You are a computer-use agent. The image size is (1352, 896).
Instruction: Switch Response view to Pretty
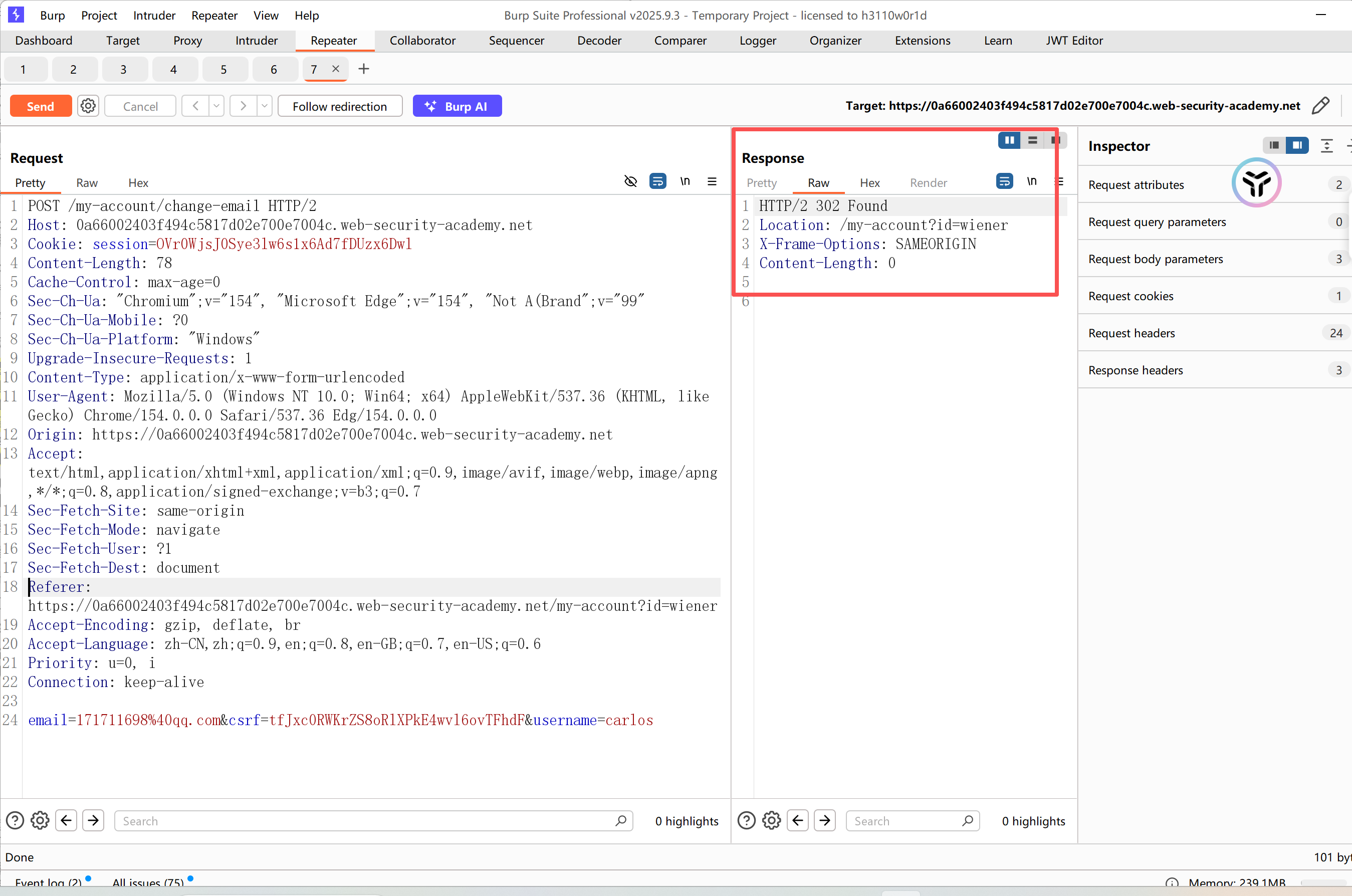[761, 183]
